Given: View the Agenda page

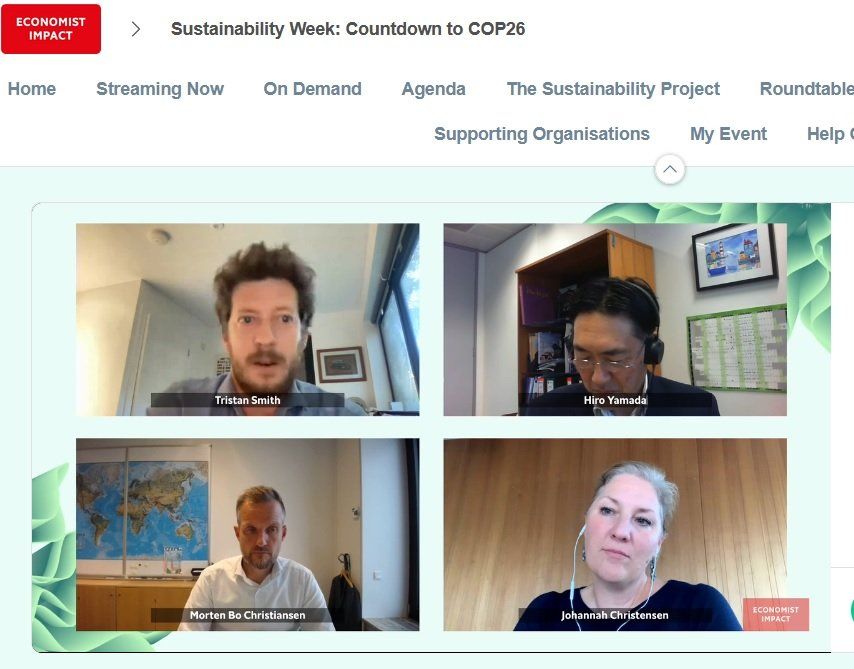Looking at the screenshot, I should [x=434, y=89].
